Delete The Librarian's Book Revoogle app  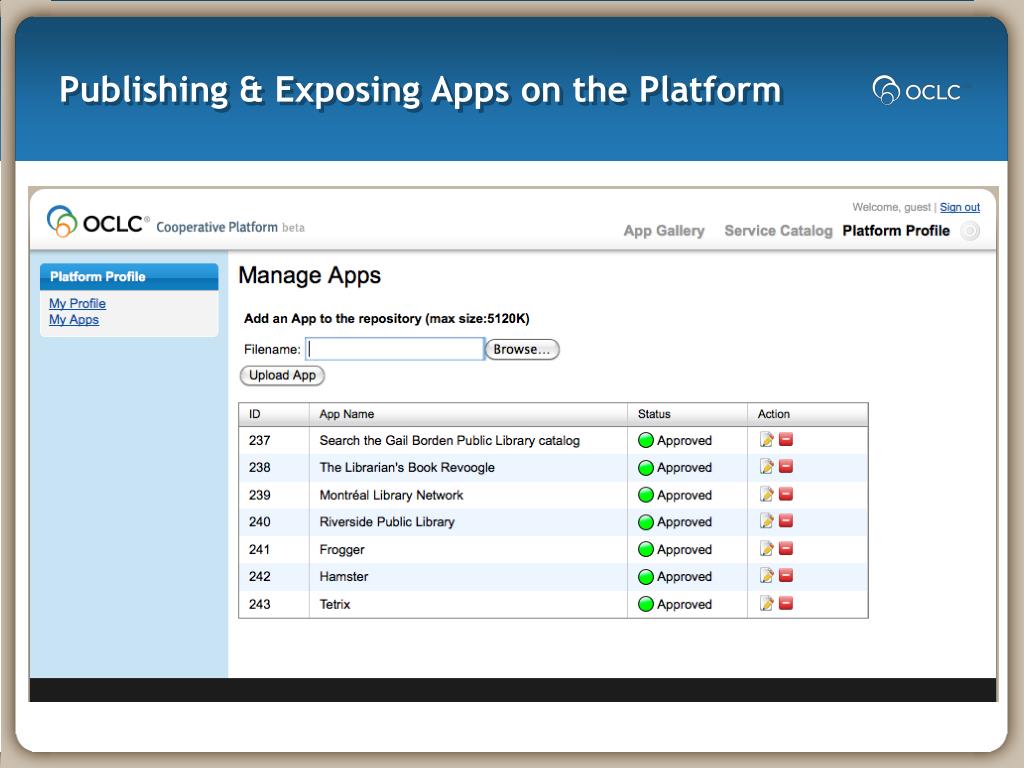point(786,466)
